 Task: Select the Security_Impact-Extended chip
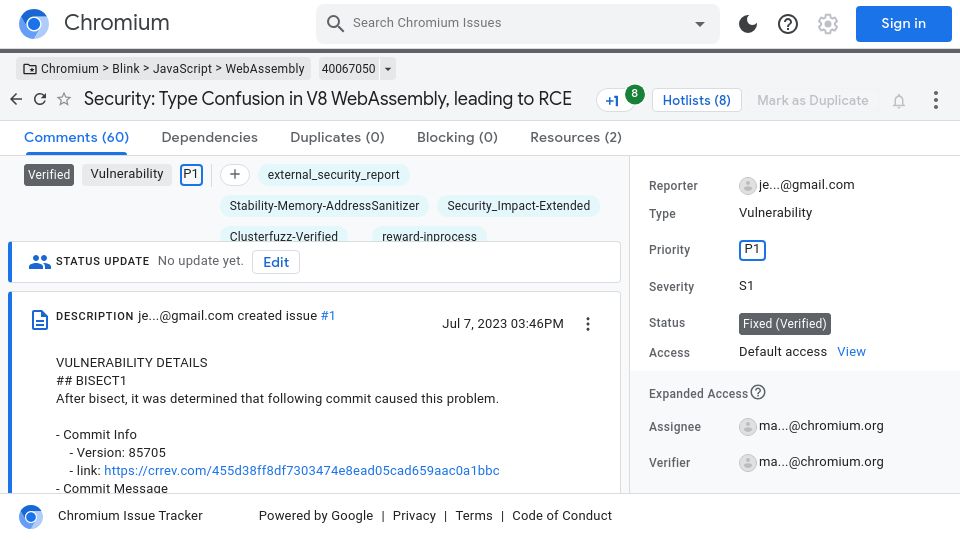(x=519, y=206)
